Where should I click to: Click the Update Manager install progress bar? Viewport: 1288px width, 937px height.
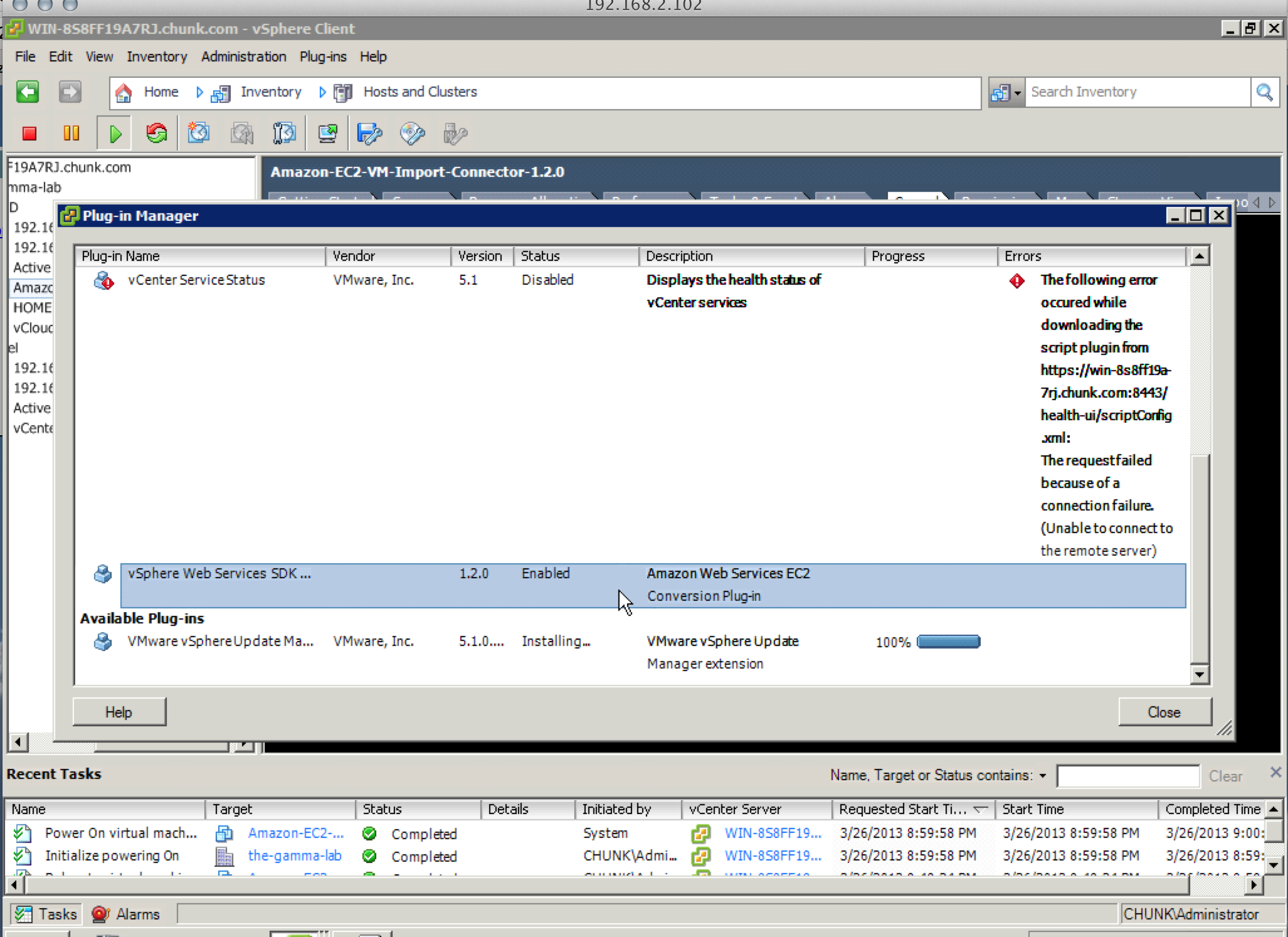(948, 642)
